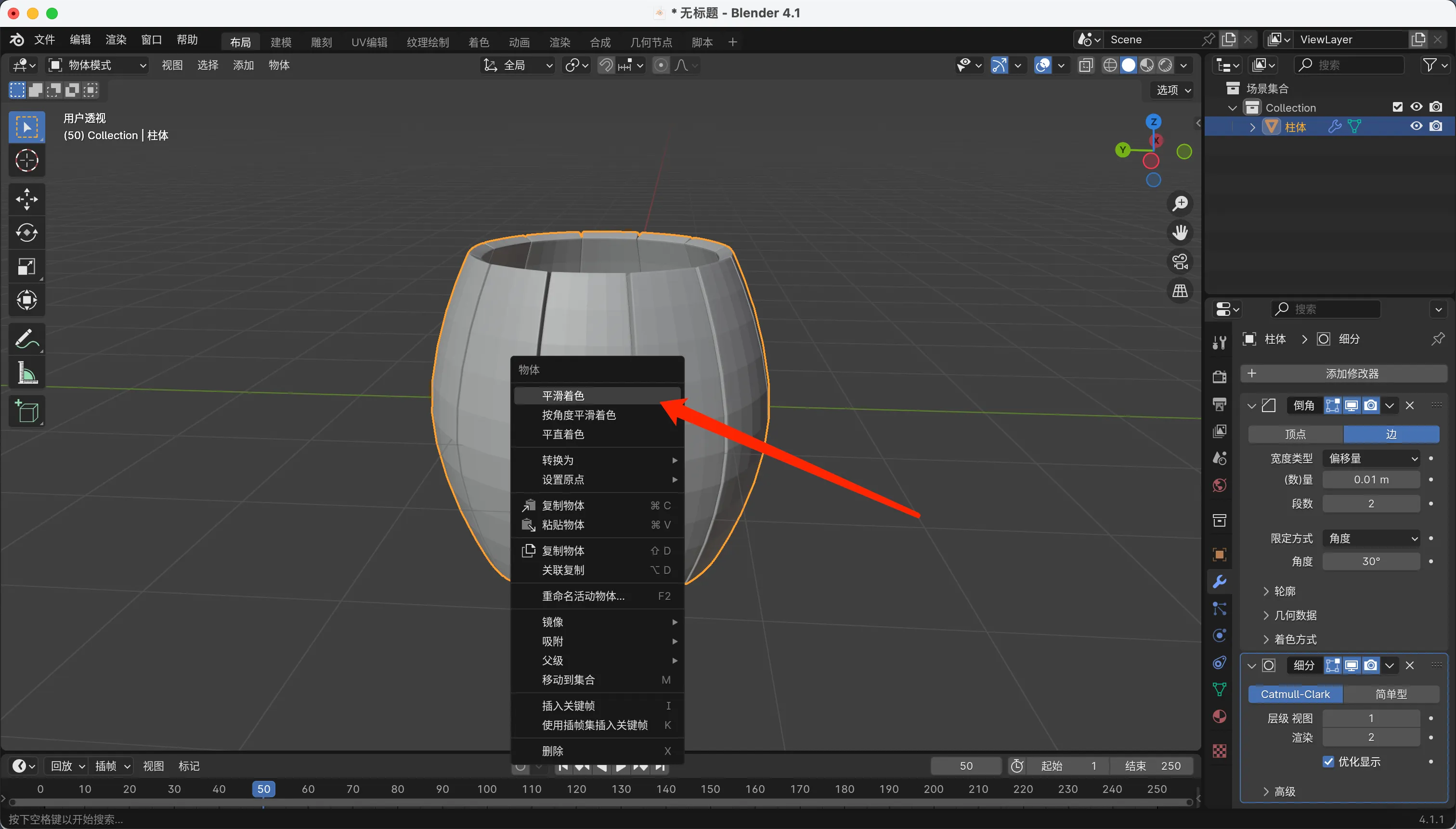
Task: Hide 柱体 object with eye icon
Action: click(1416, 127)
